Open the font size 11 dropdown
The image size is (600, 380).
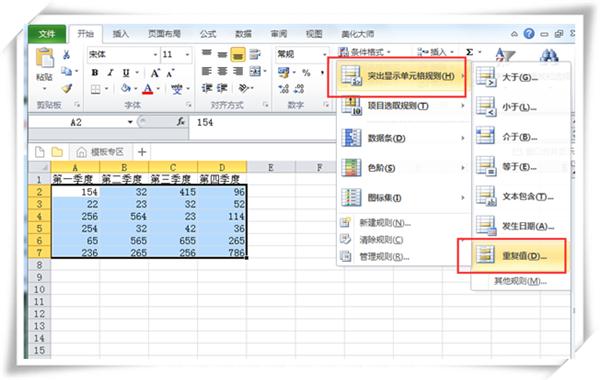coord(187,55)
